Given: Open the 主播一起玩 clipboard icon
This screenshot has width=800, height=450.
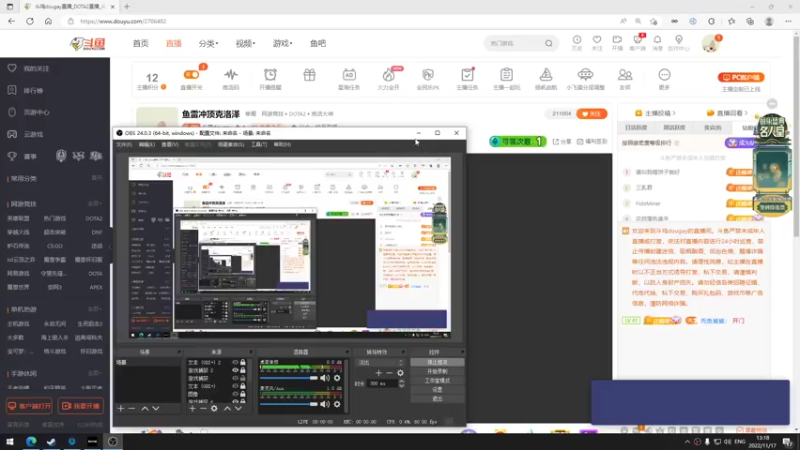Looking at the screenshot, I should coord(506,74).
